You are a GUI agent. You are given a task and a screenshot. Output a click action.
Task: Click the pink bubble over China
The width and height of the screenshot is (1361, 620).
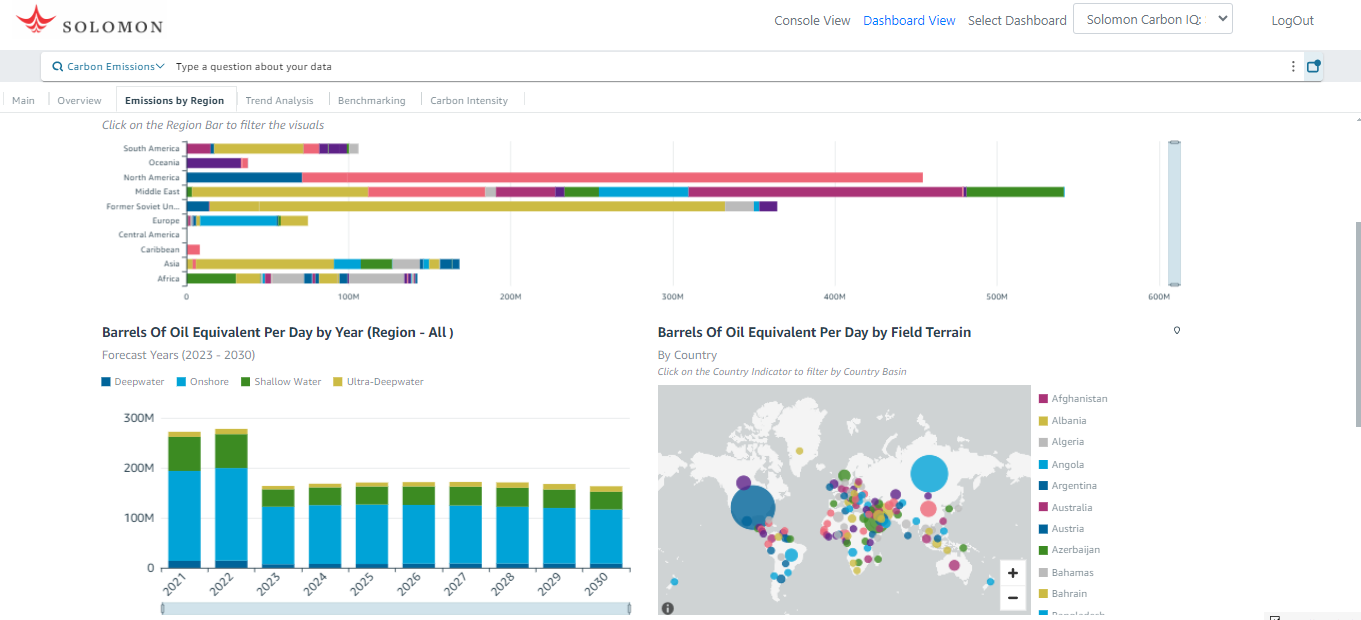click(928, 508)
